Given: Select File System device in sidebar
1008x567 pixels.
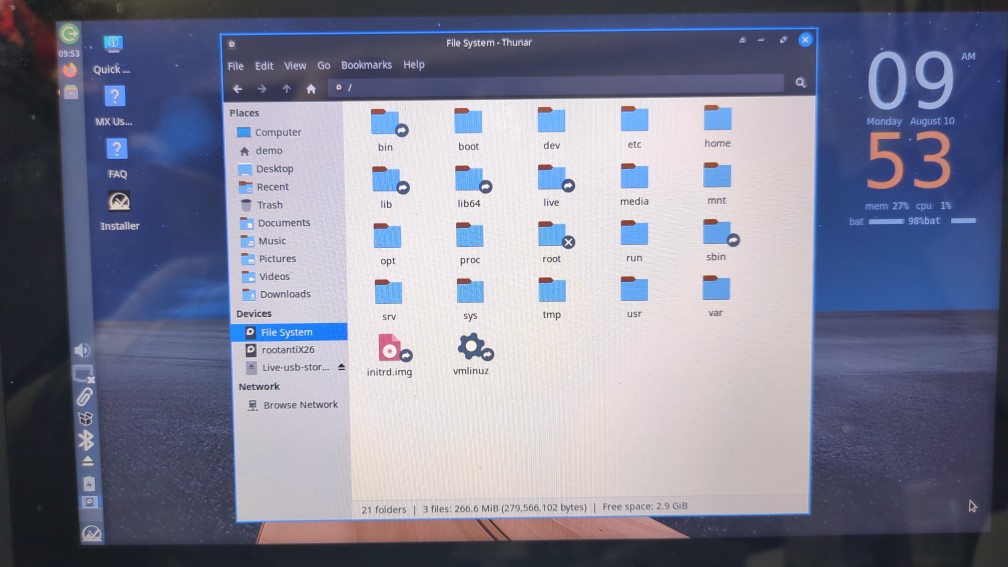Looking at the screenshot, I should click(289, 332).
